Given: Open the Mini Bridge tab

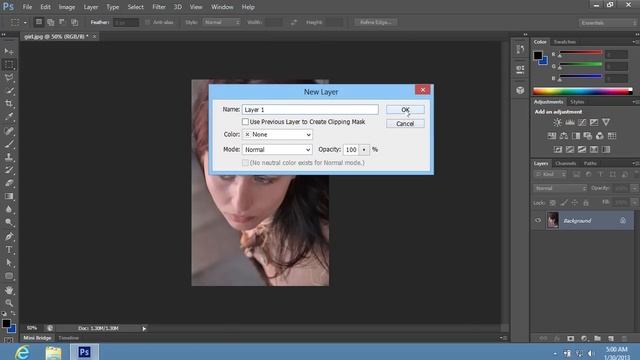Looking at the screenshot, I should 37,338.
